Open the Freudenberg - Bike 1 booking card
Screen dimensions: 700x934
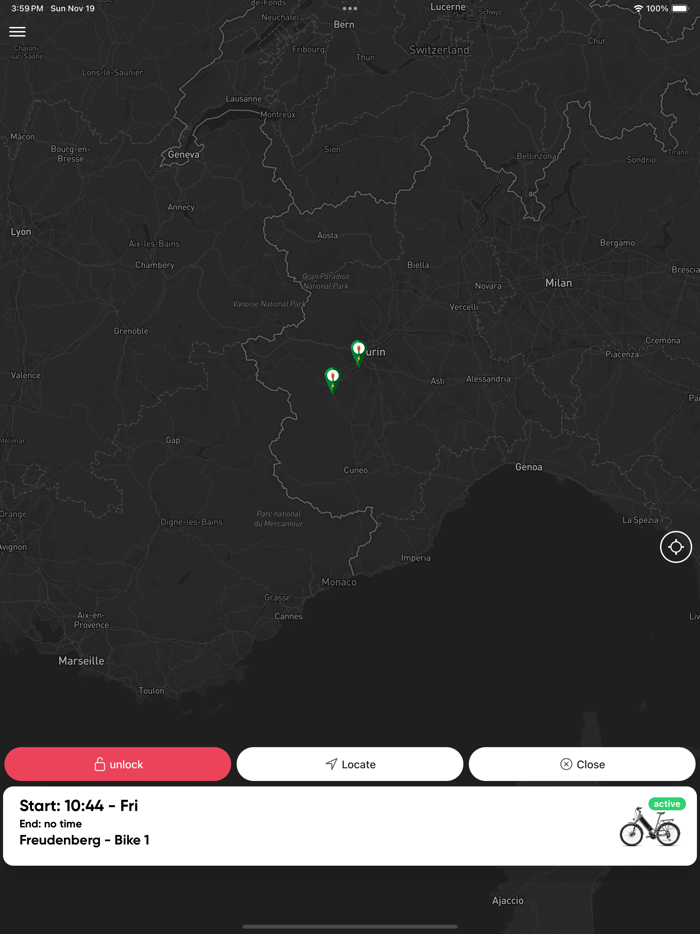[350, 826]
